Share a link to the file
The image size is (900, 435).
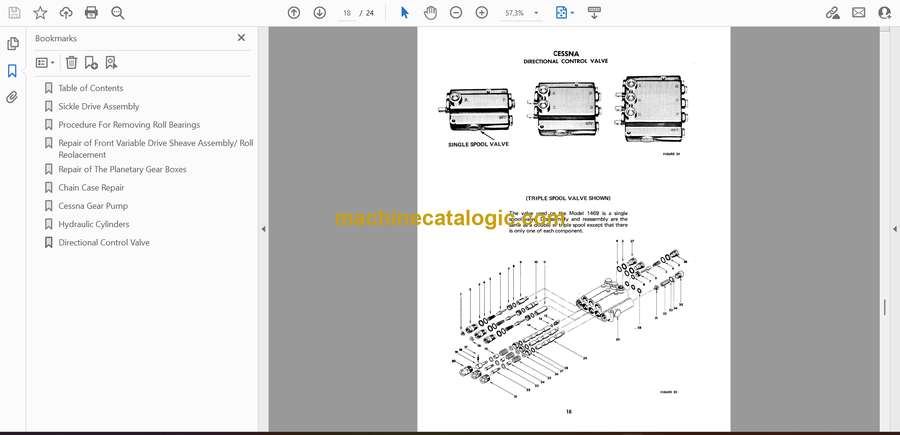832,13
